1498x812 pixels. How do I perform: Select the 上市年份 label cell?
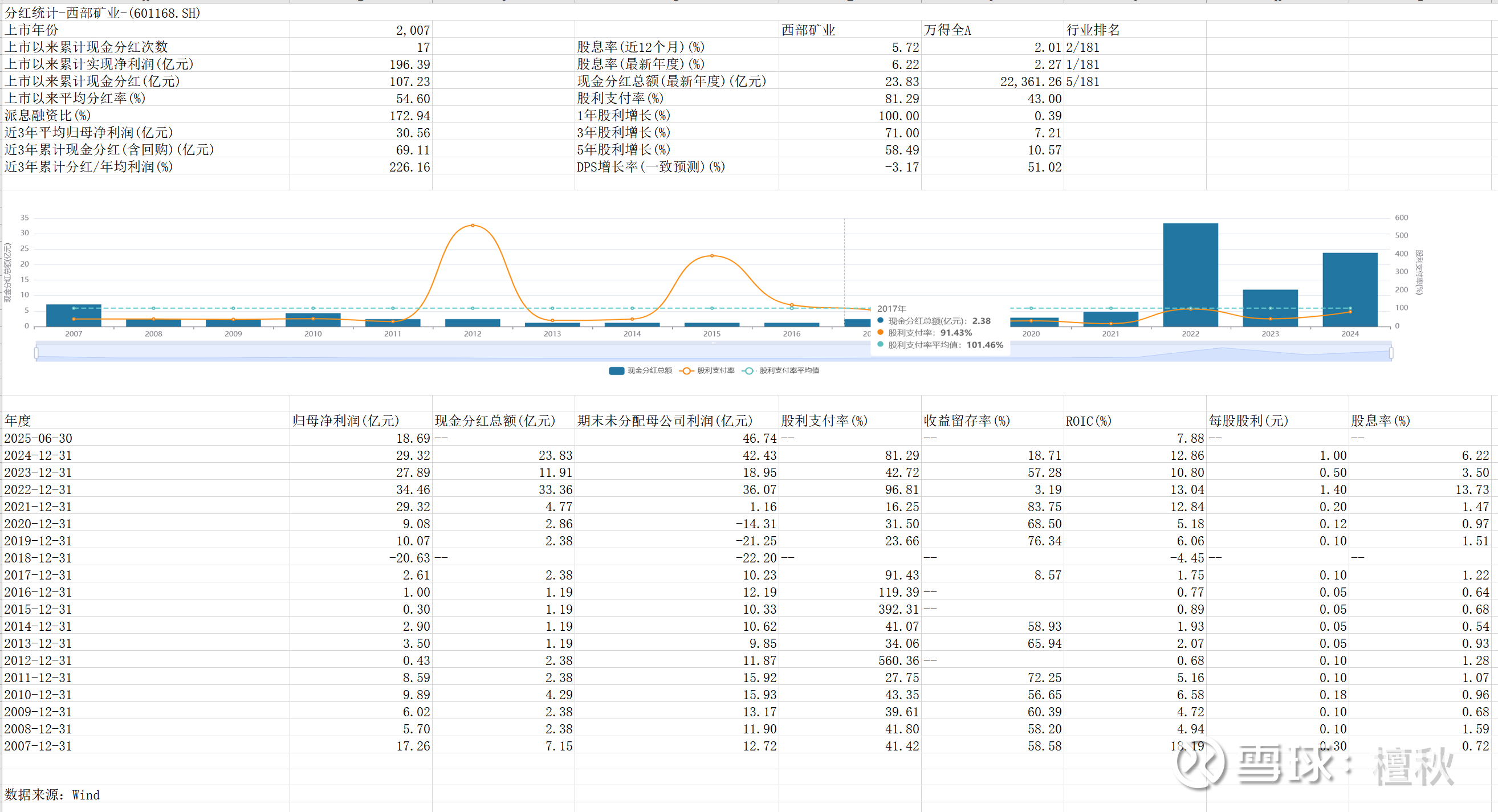click(x=146, y=30)
